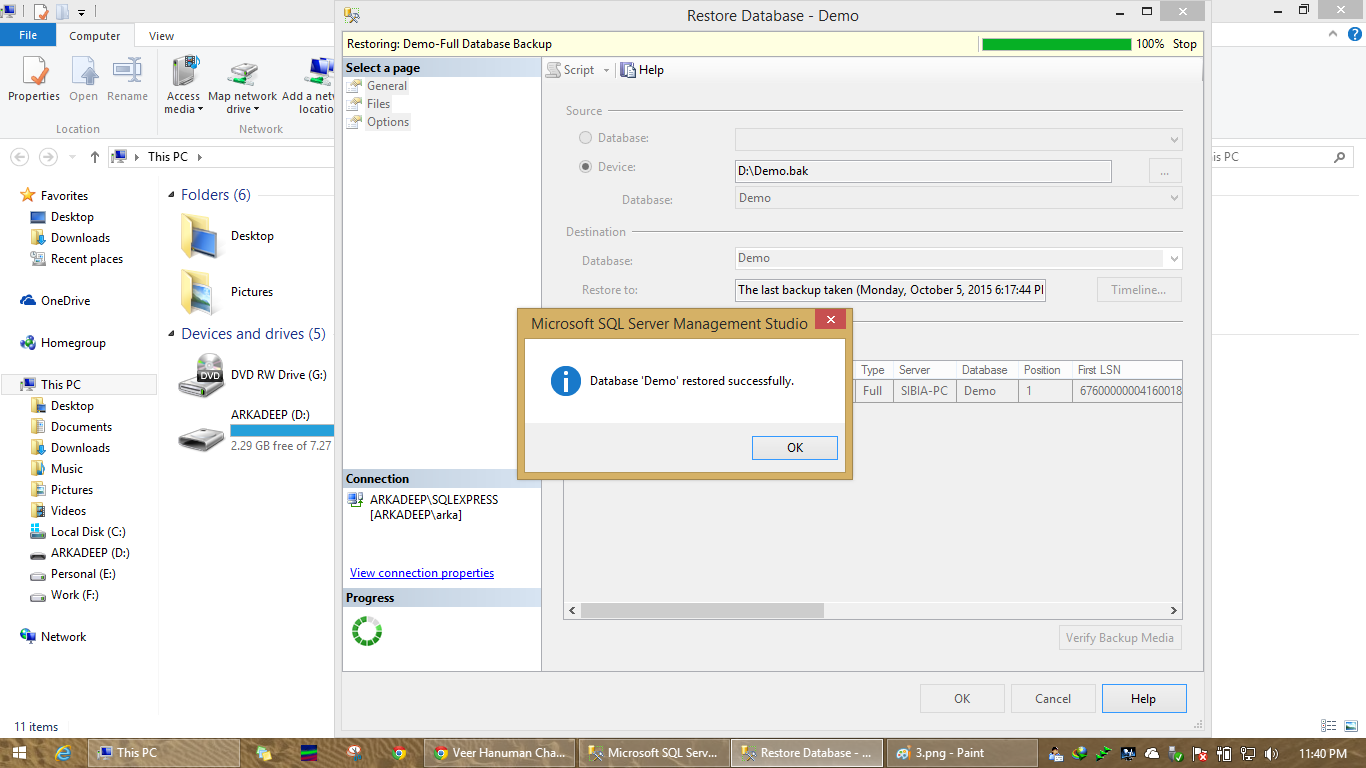The height and width of the screenshot is (768, 1366).
Task: Open Internet Explorer from the taskbar
Action: pyautogui.click(x=64, y=753)
